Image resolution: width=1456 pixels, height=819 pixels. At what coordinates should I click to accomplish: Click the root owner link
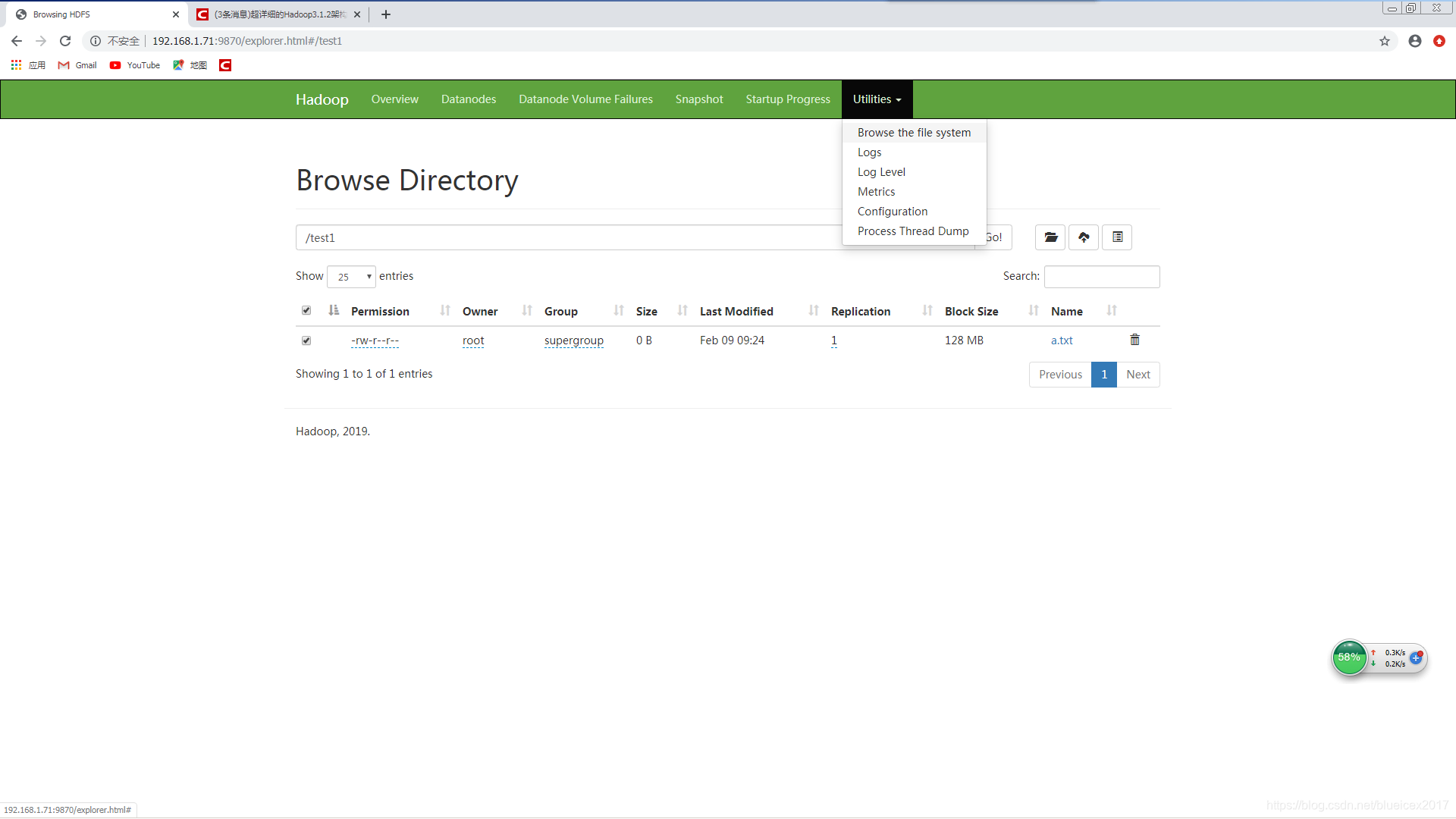473,340
